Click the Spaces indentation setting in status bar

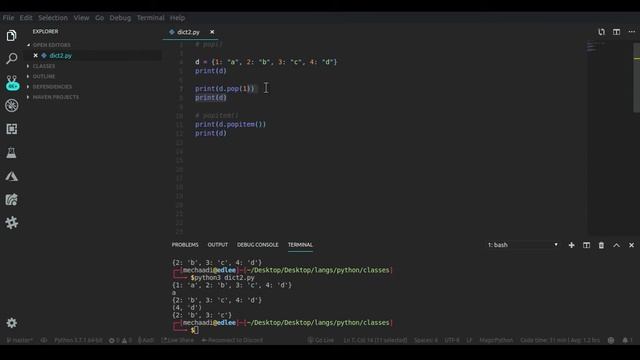426,340
